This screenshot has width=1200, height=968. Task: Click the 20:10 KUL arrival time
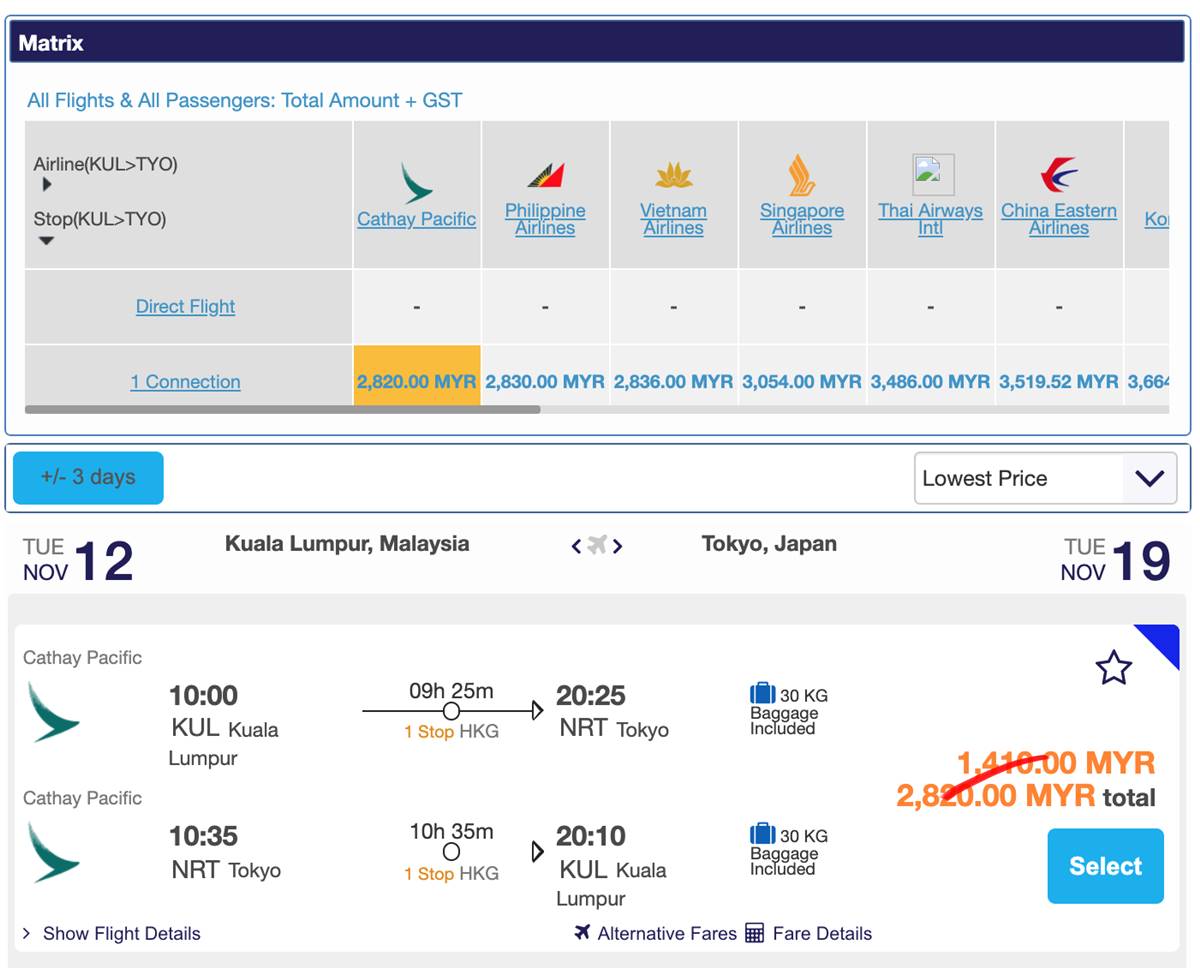click(591, 836)
